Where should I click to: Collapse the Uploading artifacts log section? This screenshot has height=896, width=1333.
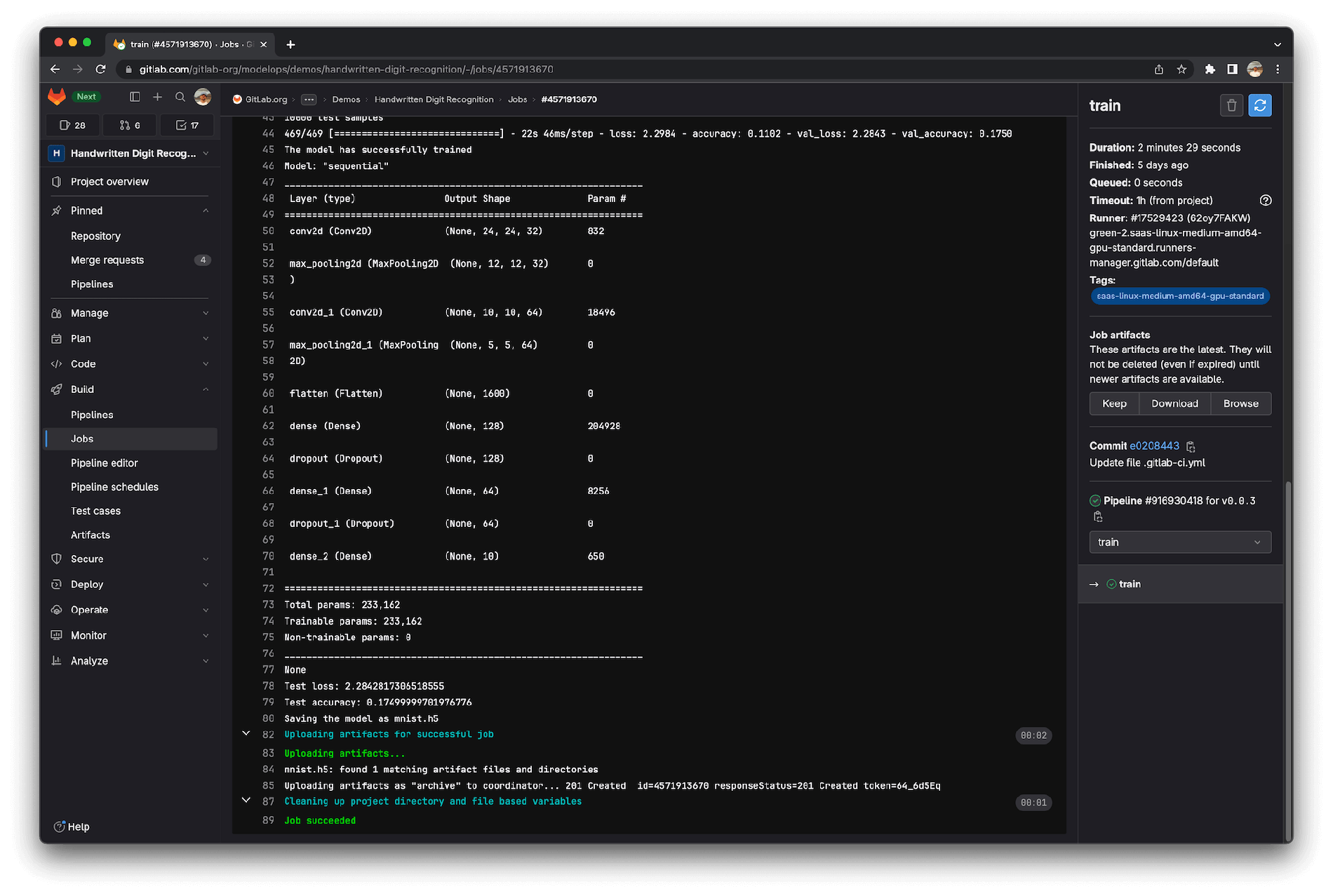pos(246,733)
